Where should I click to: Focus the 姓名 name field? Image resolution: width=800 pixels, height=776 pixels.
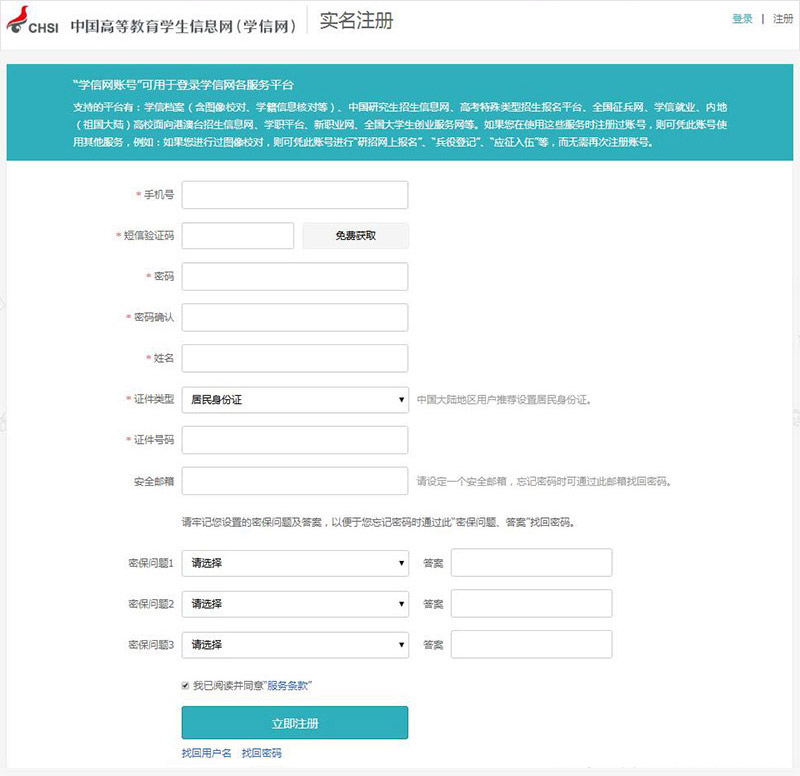point(295,358)
